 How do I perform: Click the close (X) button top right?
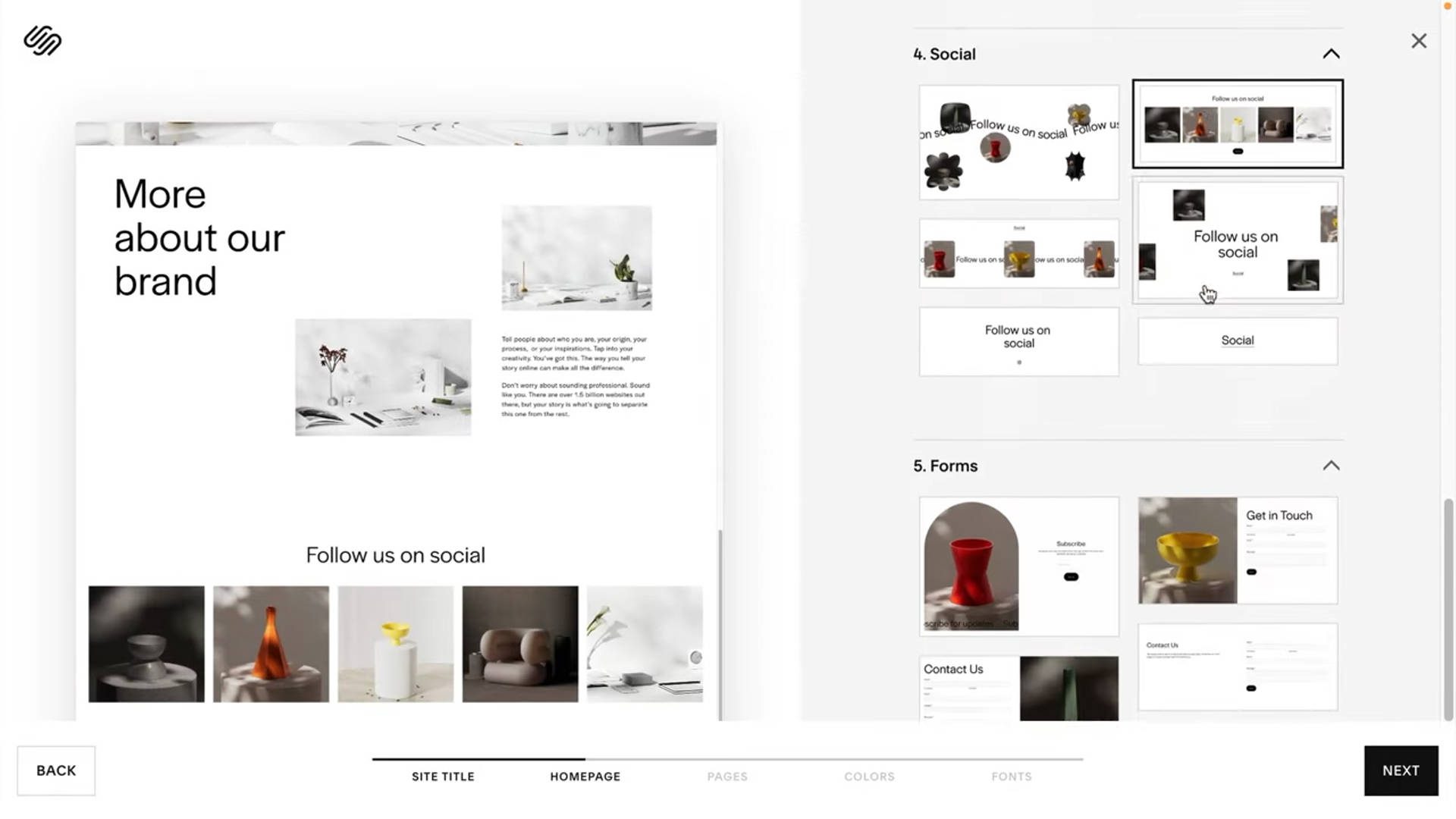pyautogui.click(x=1418, y=40)
